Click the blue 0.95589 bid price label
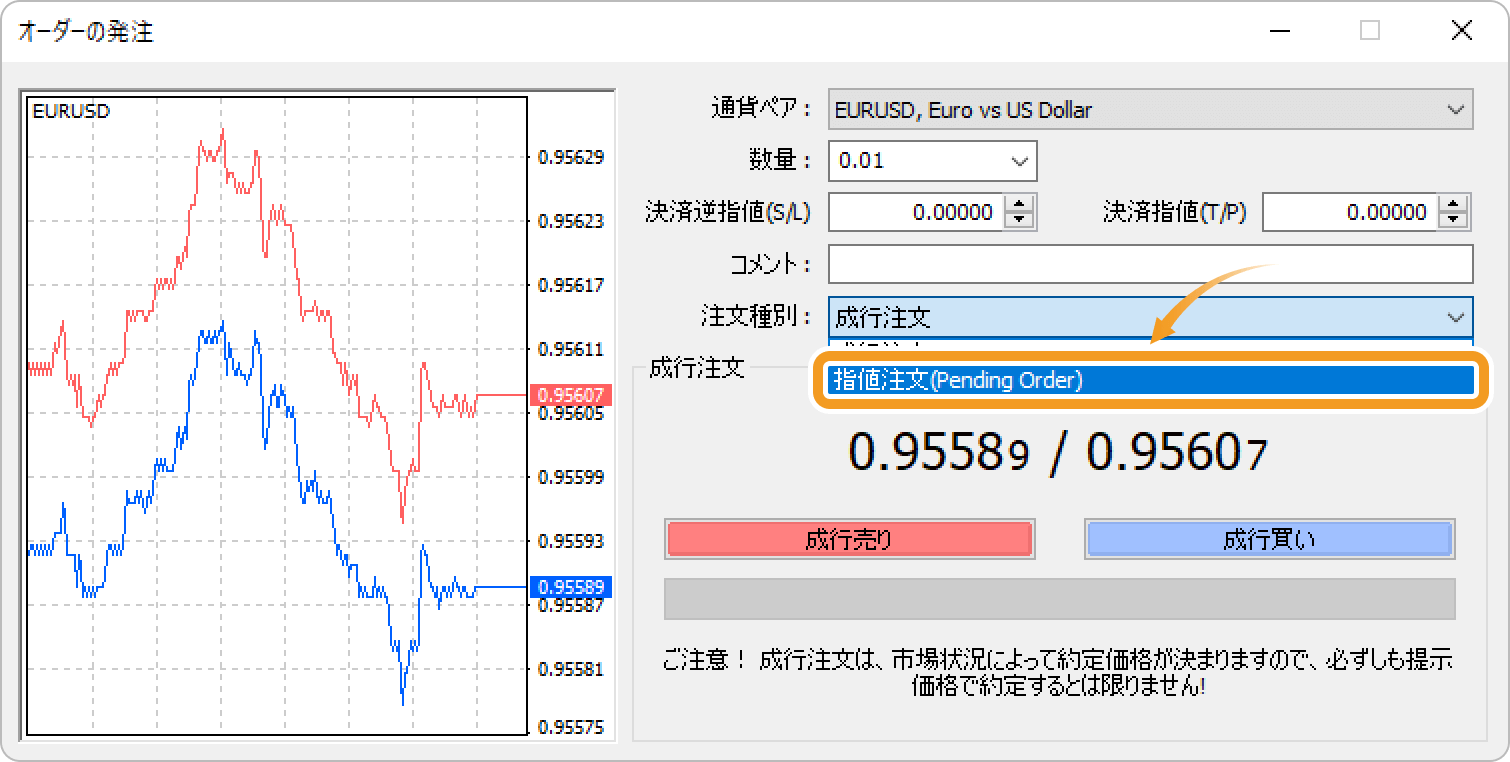The image size is (1510, 762). tap(571, 587)
